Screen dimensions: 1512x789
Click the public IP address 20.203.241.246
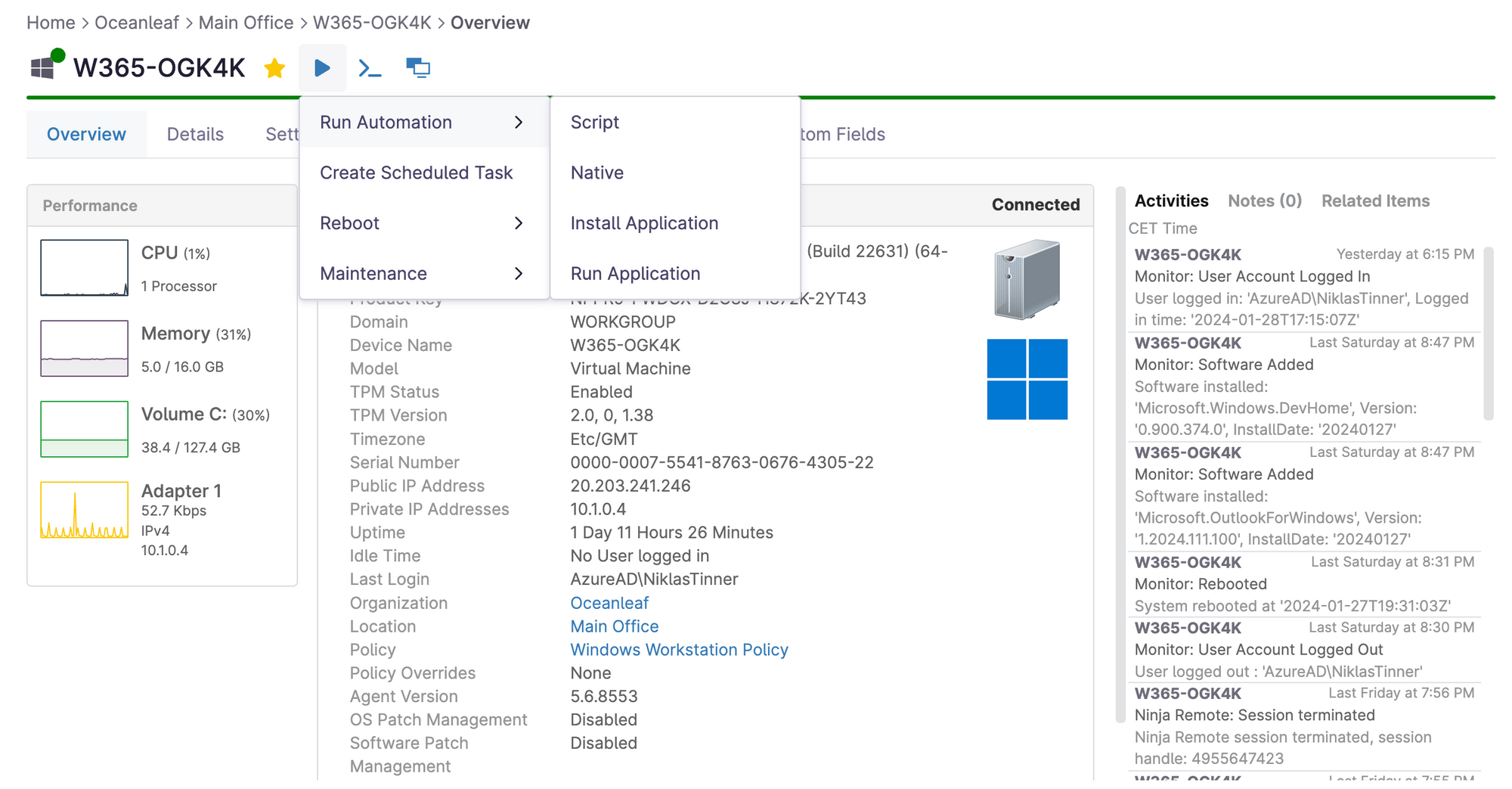tap(631, 486)
